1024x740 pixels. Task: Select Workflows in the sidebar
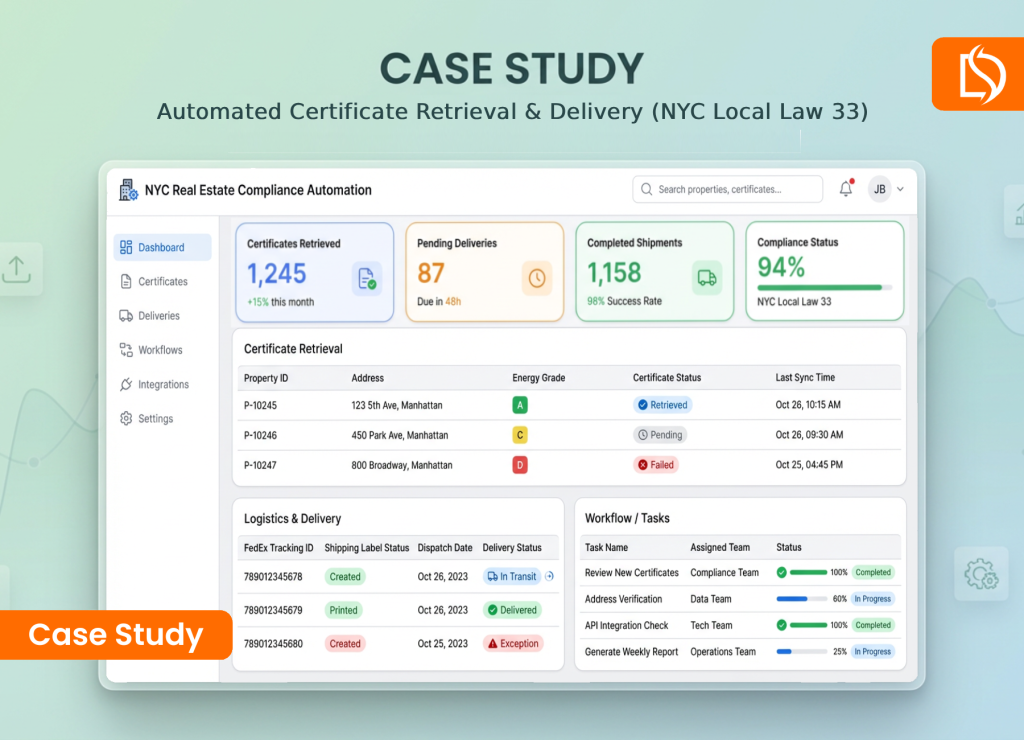(x=160, y=350)
